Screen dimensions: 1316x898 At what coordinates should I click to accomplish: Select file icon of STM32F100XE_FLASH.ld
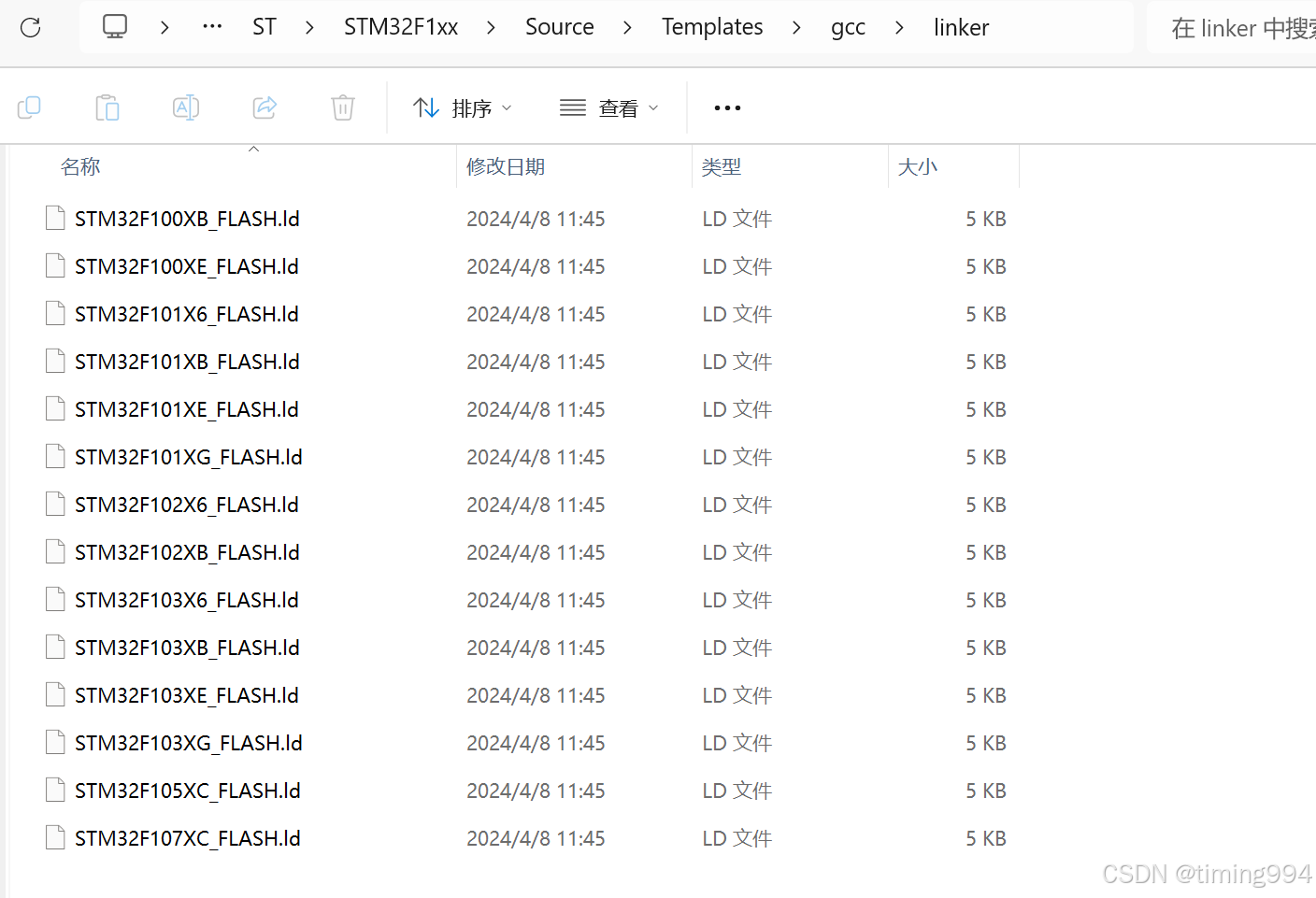(55, 266)
